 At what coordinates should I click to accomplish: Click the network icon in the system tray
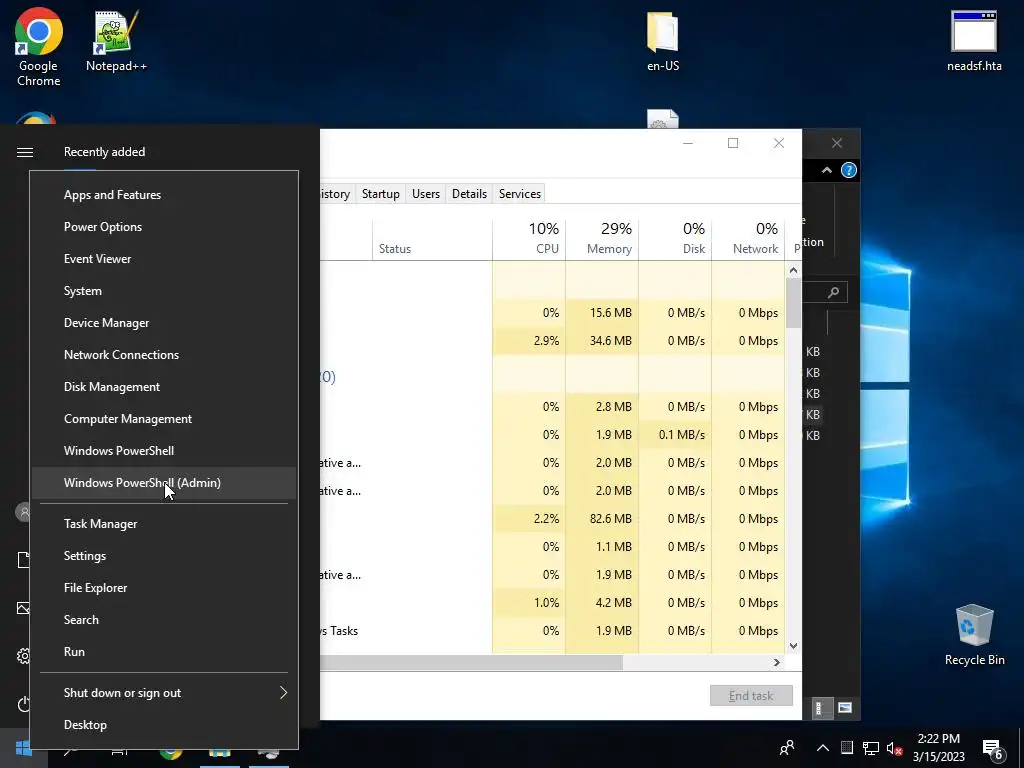point(871,748)
